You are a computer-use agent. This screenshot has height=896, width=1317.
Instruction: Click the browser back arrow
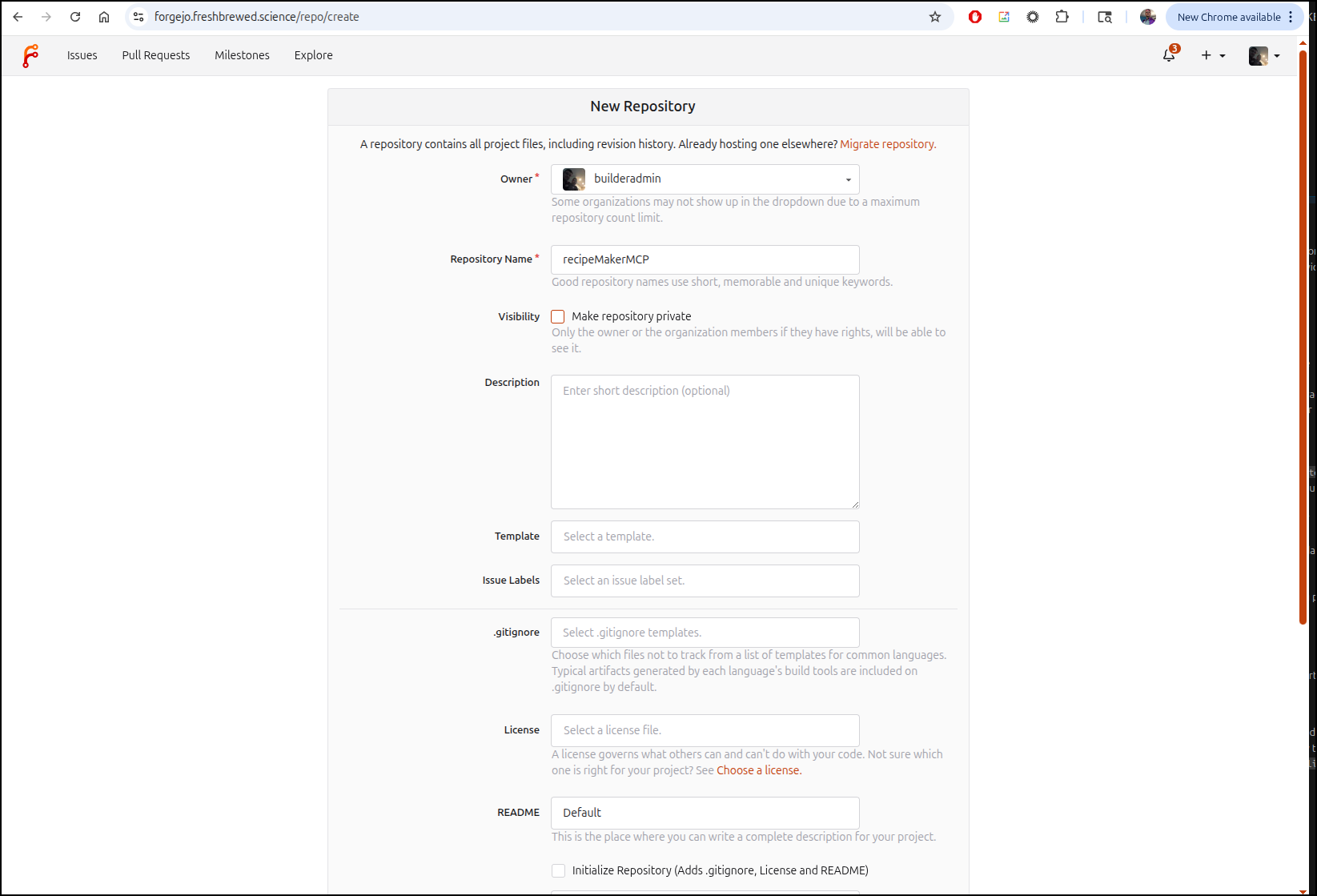pos(18,17)
